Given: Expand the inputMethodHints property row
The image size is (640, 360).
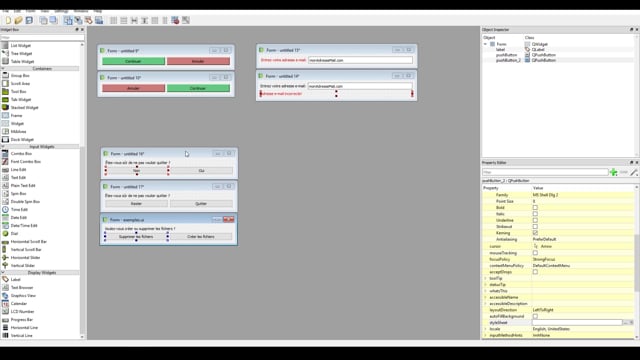Looking at the screenshot, I should [x=486, y=335].
